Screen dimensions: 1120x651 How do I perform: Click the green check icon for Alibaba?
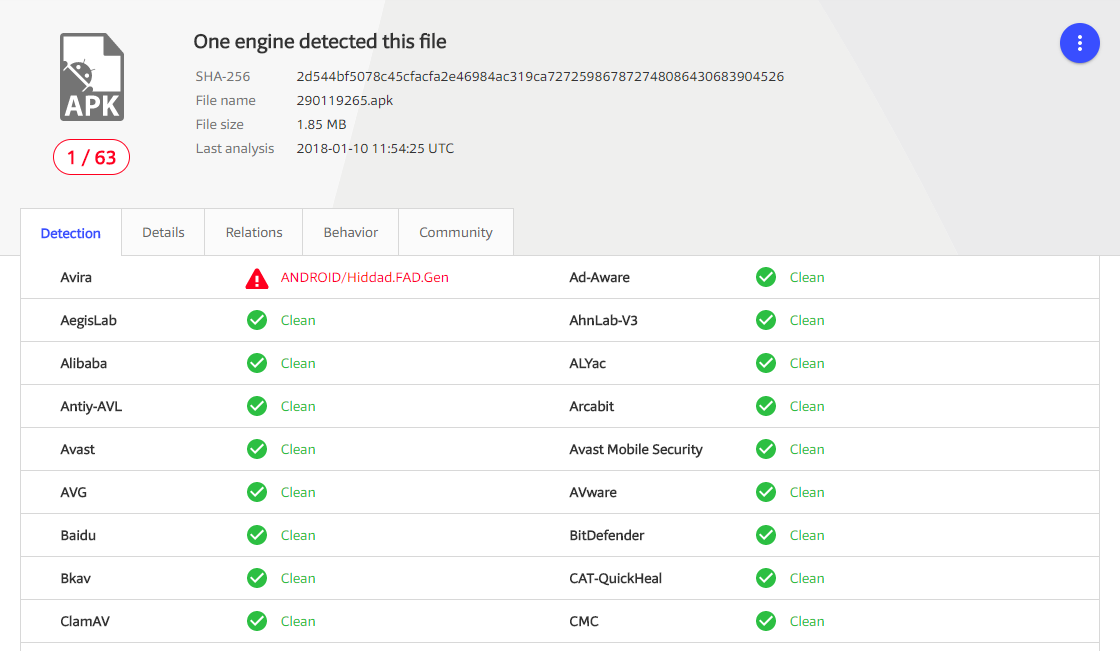pos(257,363)
